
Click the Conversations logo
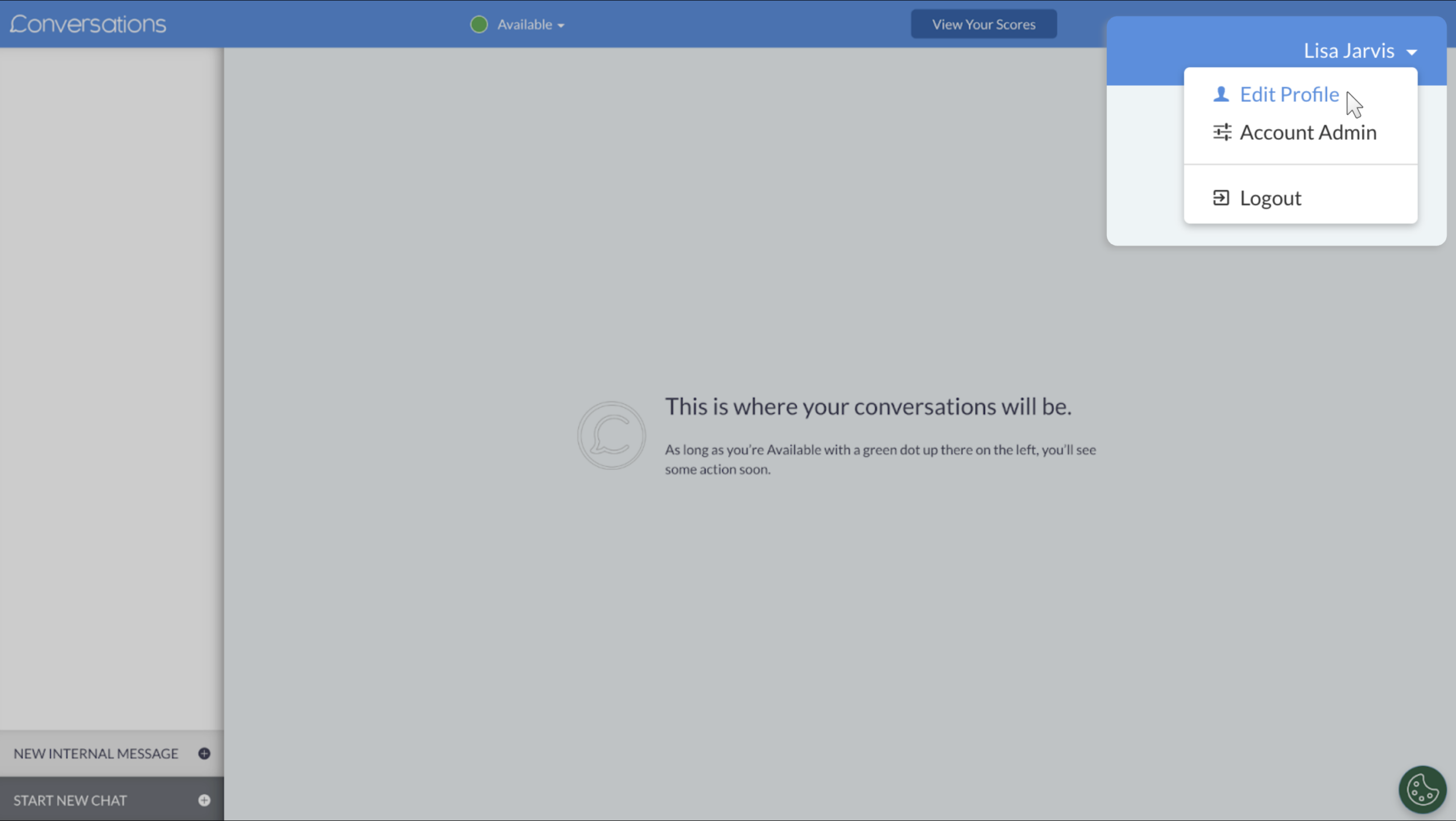[88, 24]
